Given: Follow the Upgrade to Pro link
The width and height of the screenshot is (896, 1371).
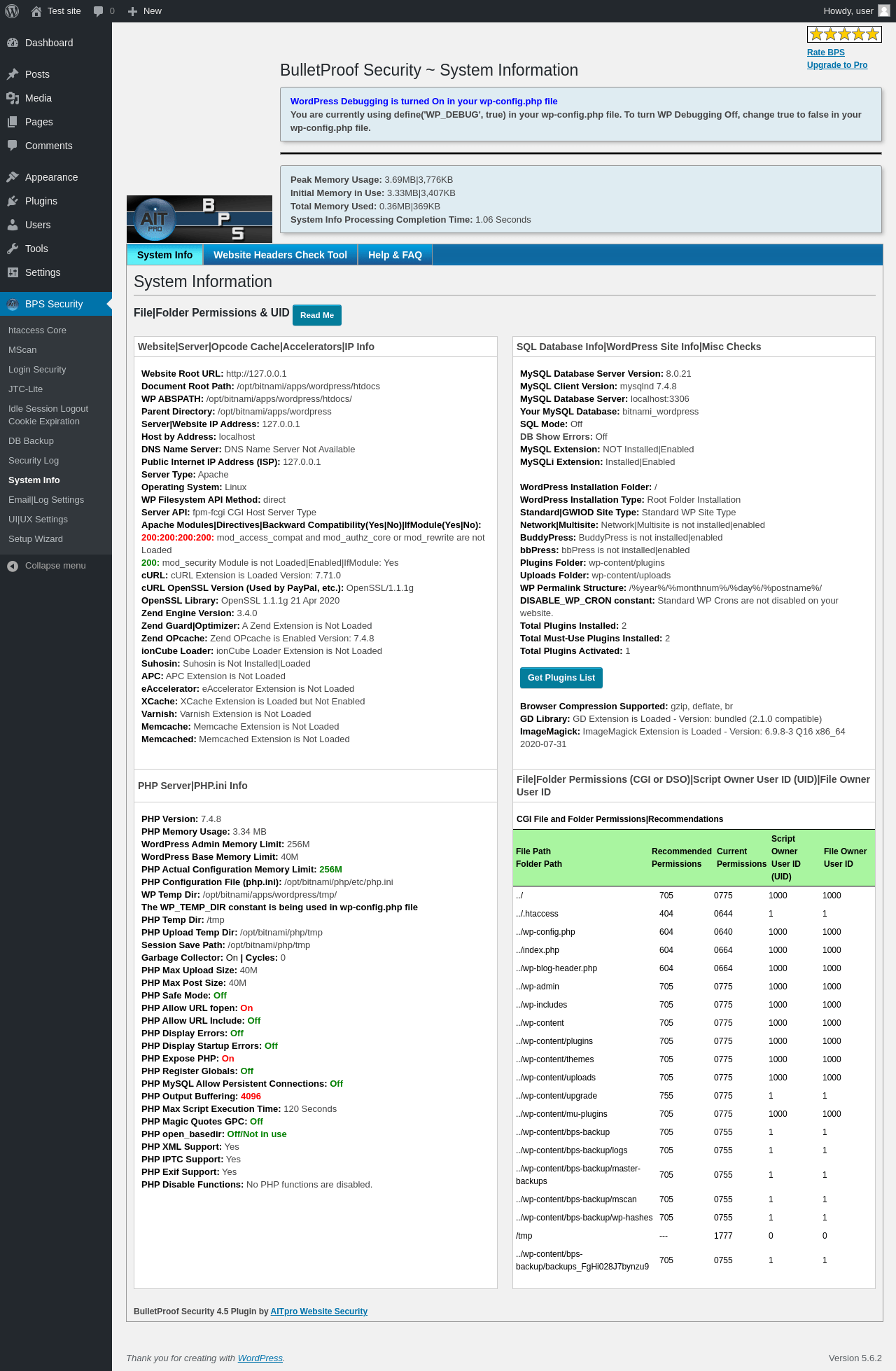Looking at the screenshot, I should [837, 65].
